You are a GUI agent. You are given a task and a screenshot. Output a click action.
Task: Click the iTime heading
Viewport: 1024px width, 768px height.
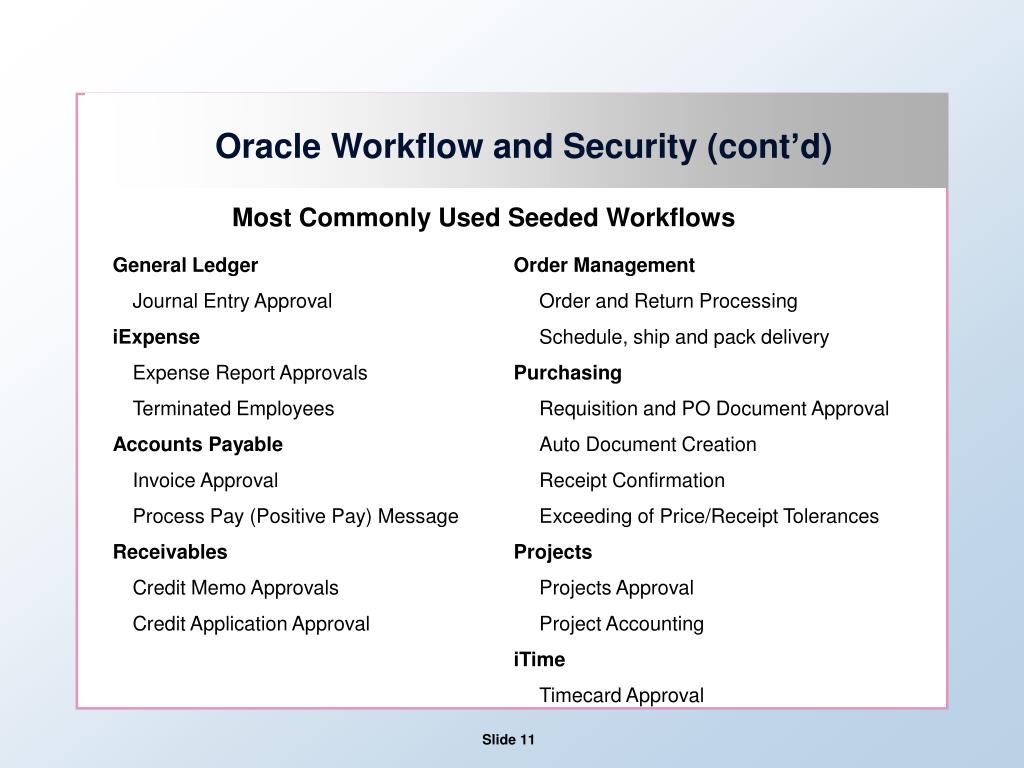pos(539,660)
